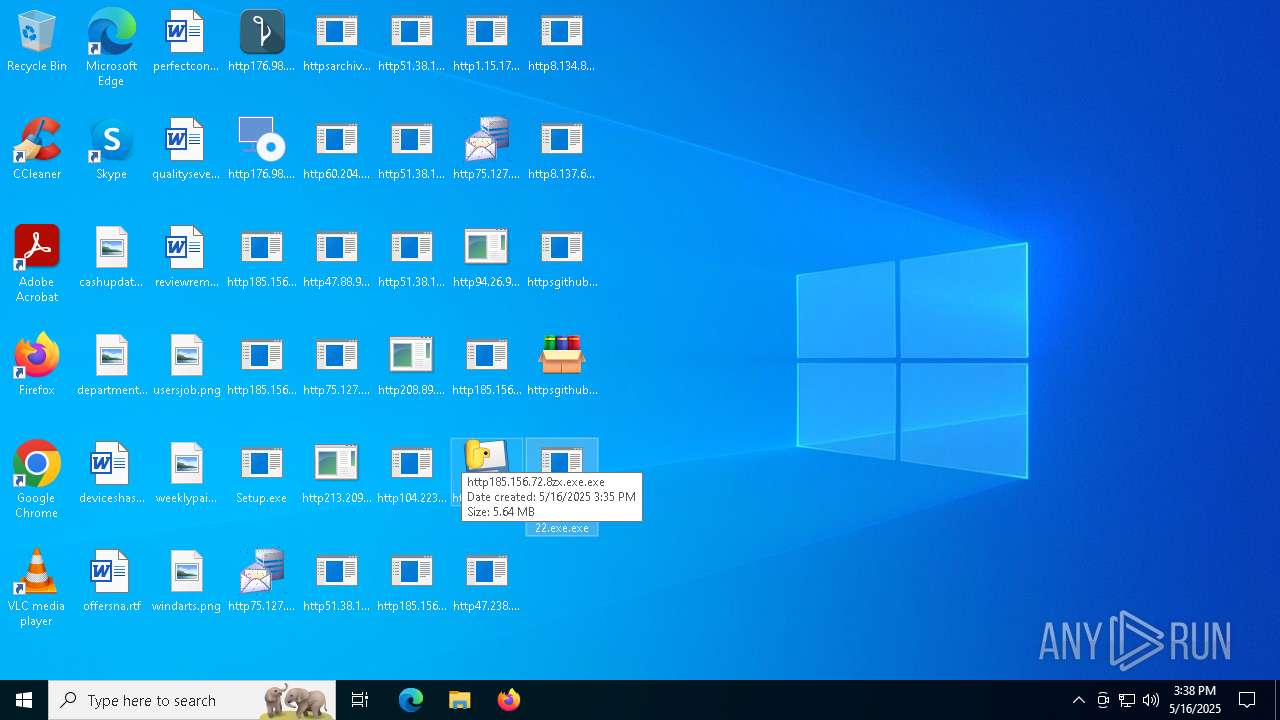Open the clock showing 3:38 PM
Screen dimensions: 1280x720
tap(1195, 700)
